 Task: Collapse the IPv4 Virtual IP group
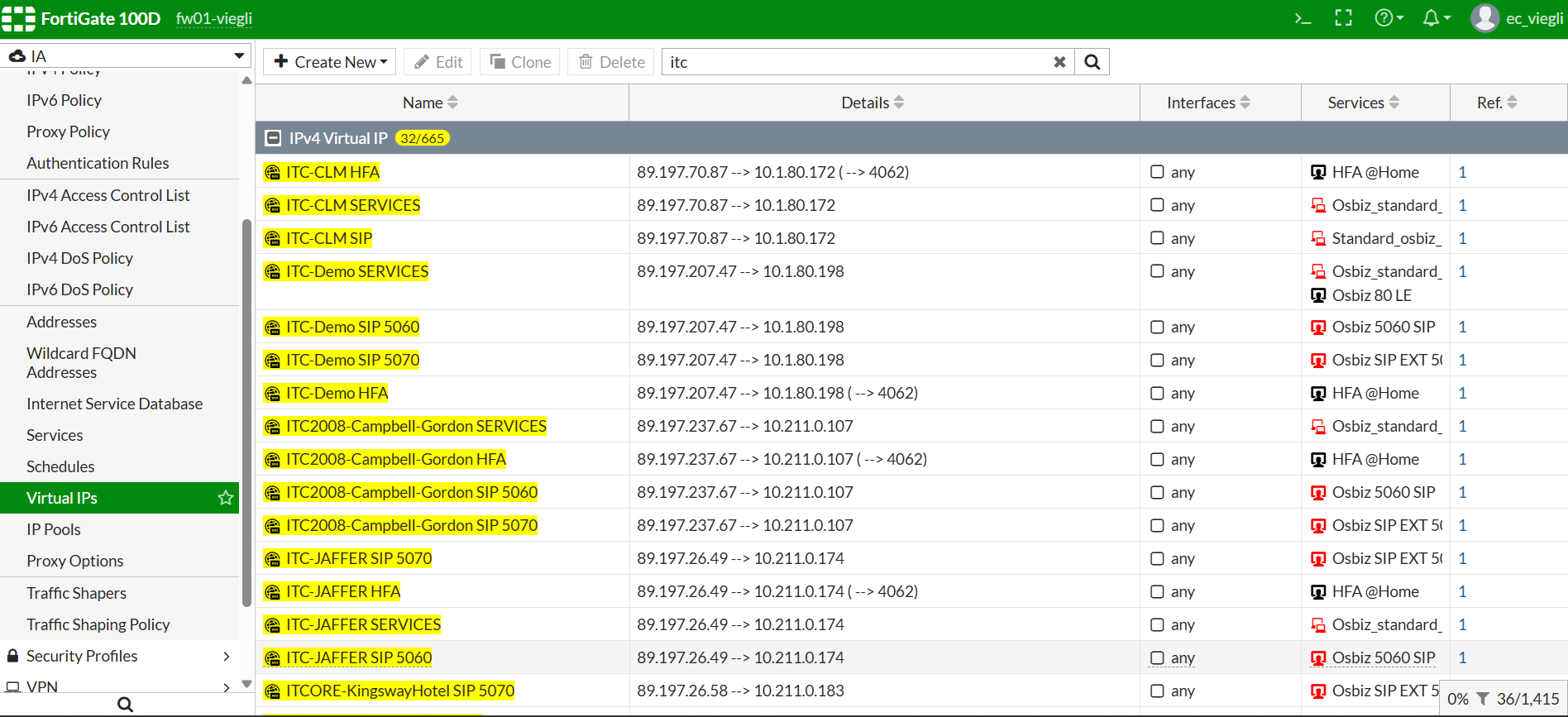click(x=272, y=138)
